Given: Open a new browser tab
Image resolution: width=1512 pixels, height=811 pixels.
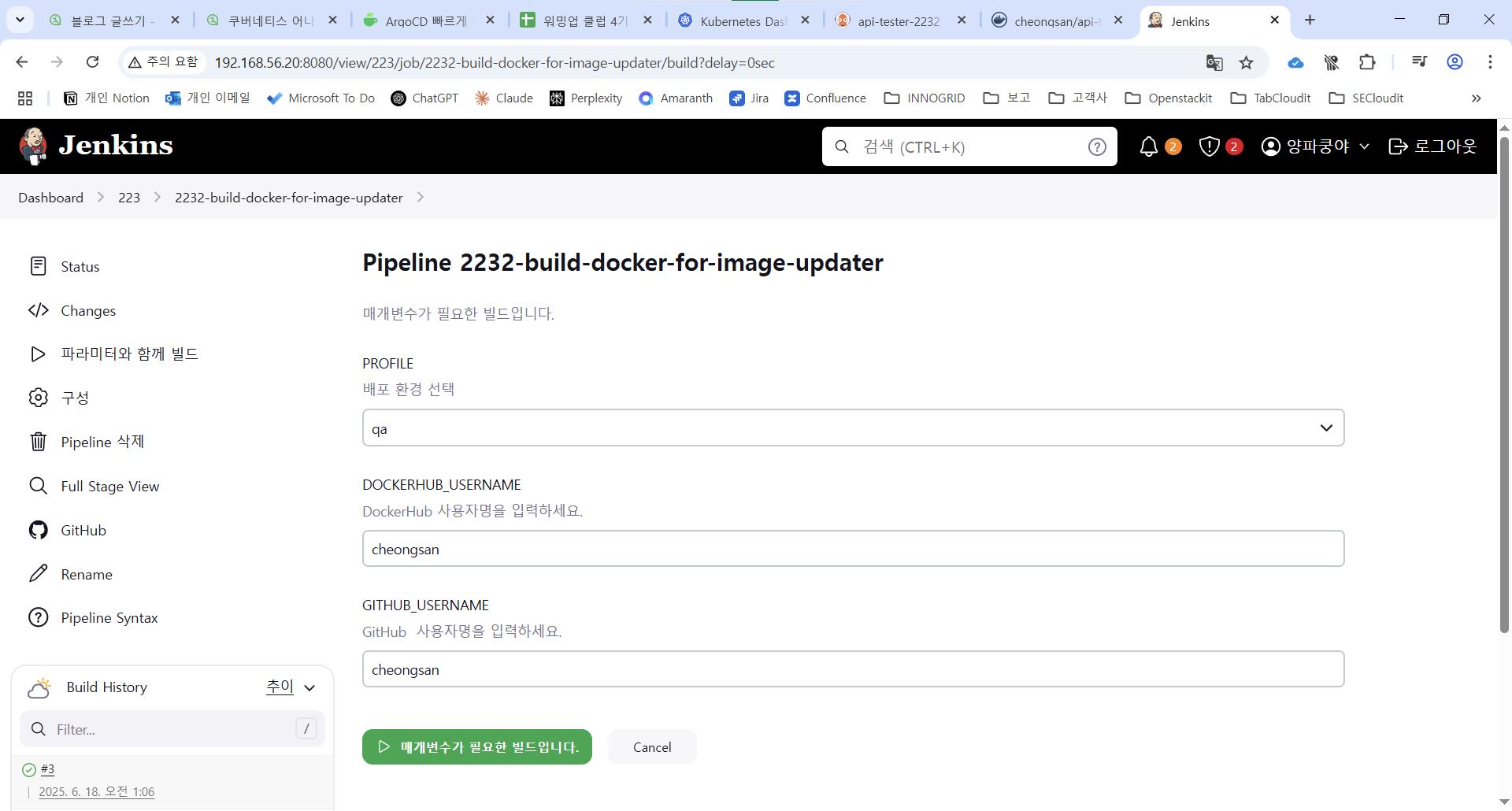Looking at the screenshot, I should pyautogui.click(x=1310, y=20).
